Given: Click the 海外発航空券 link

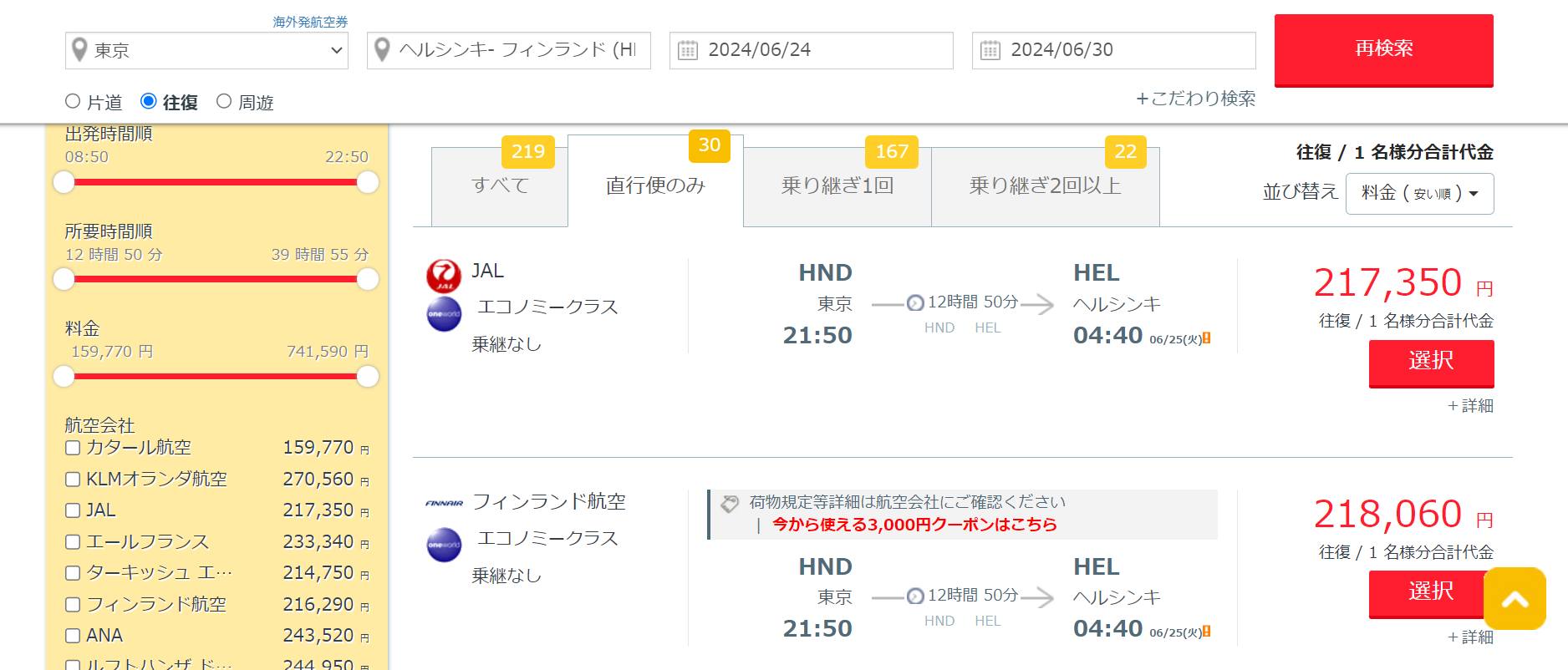Looking at the screenshot, I should tap(310, 22).
